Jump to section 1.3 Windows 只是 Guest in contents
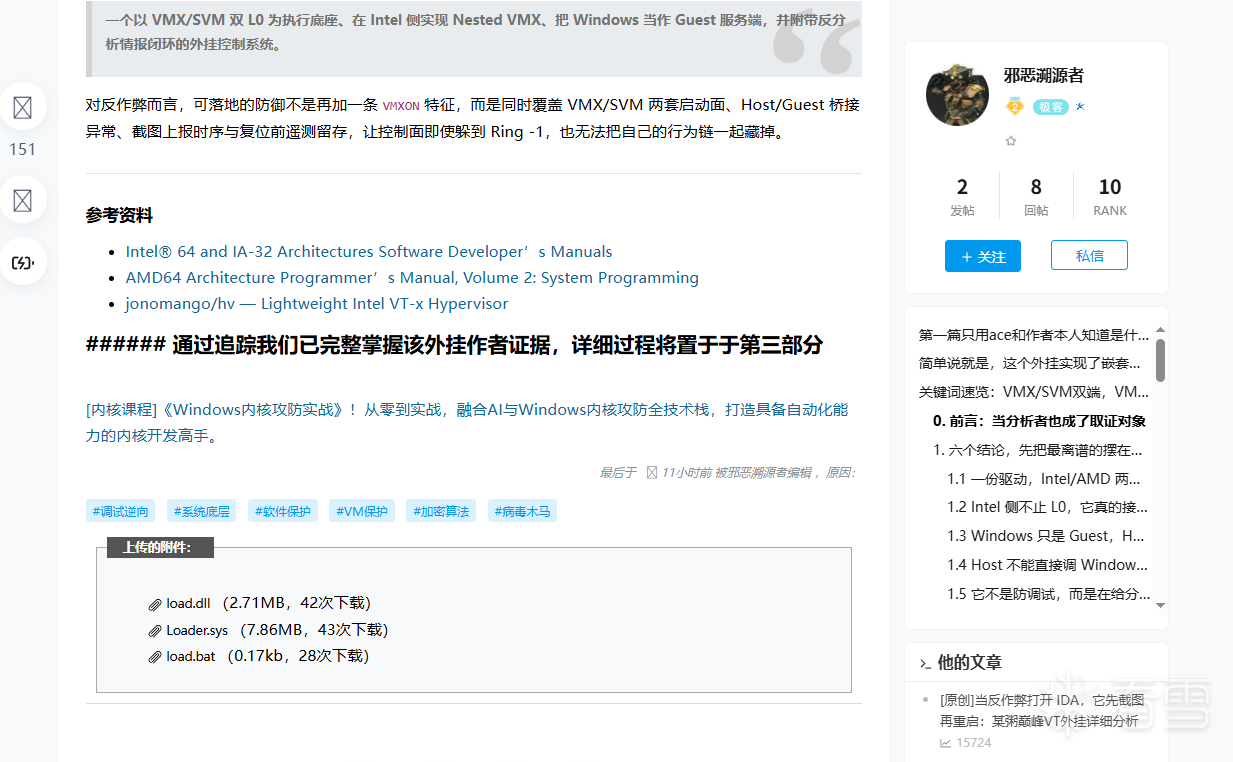This screenshot has width=1233, height=762. coord(1046,535)
